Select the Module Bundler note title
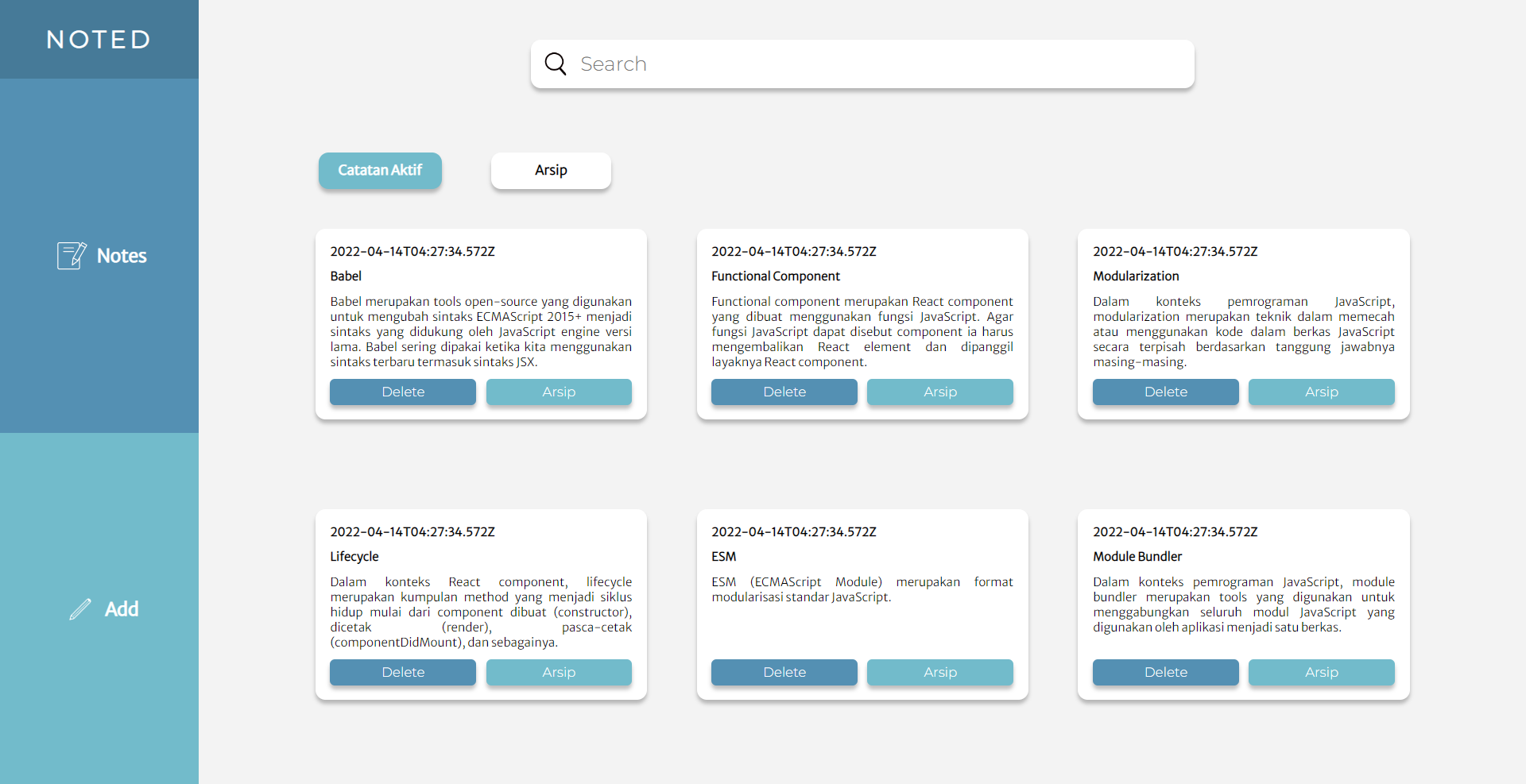The height and width of the screenshot is (784, 1526). point(1137,556)
